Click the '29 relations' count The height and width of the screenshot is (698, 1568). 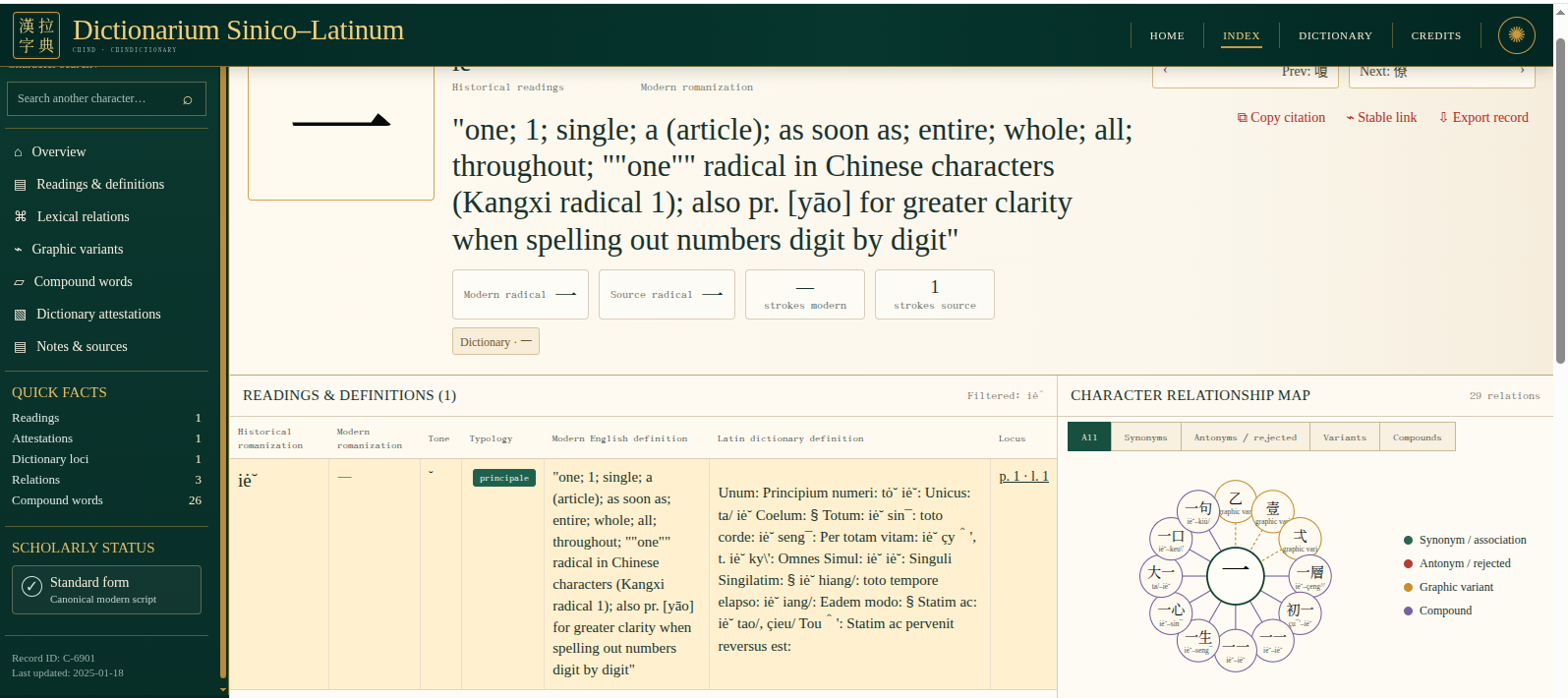pos(1504,396)
